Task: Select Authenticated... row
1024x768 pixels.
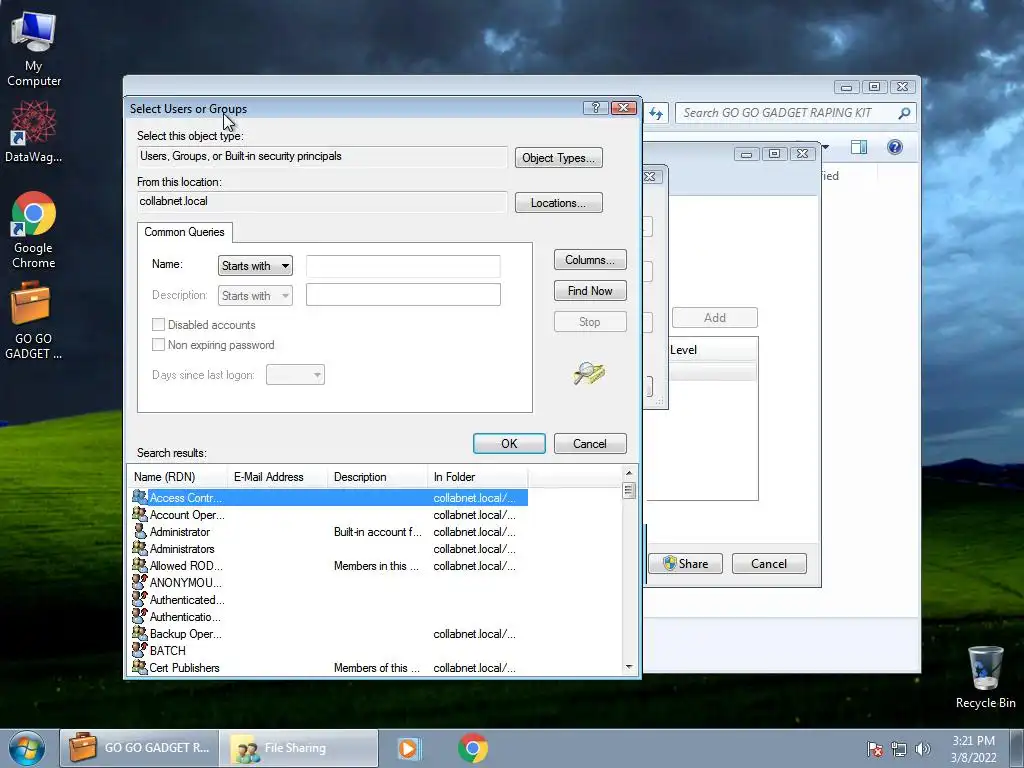Action: (x=329, y=600)
